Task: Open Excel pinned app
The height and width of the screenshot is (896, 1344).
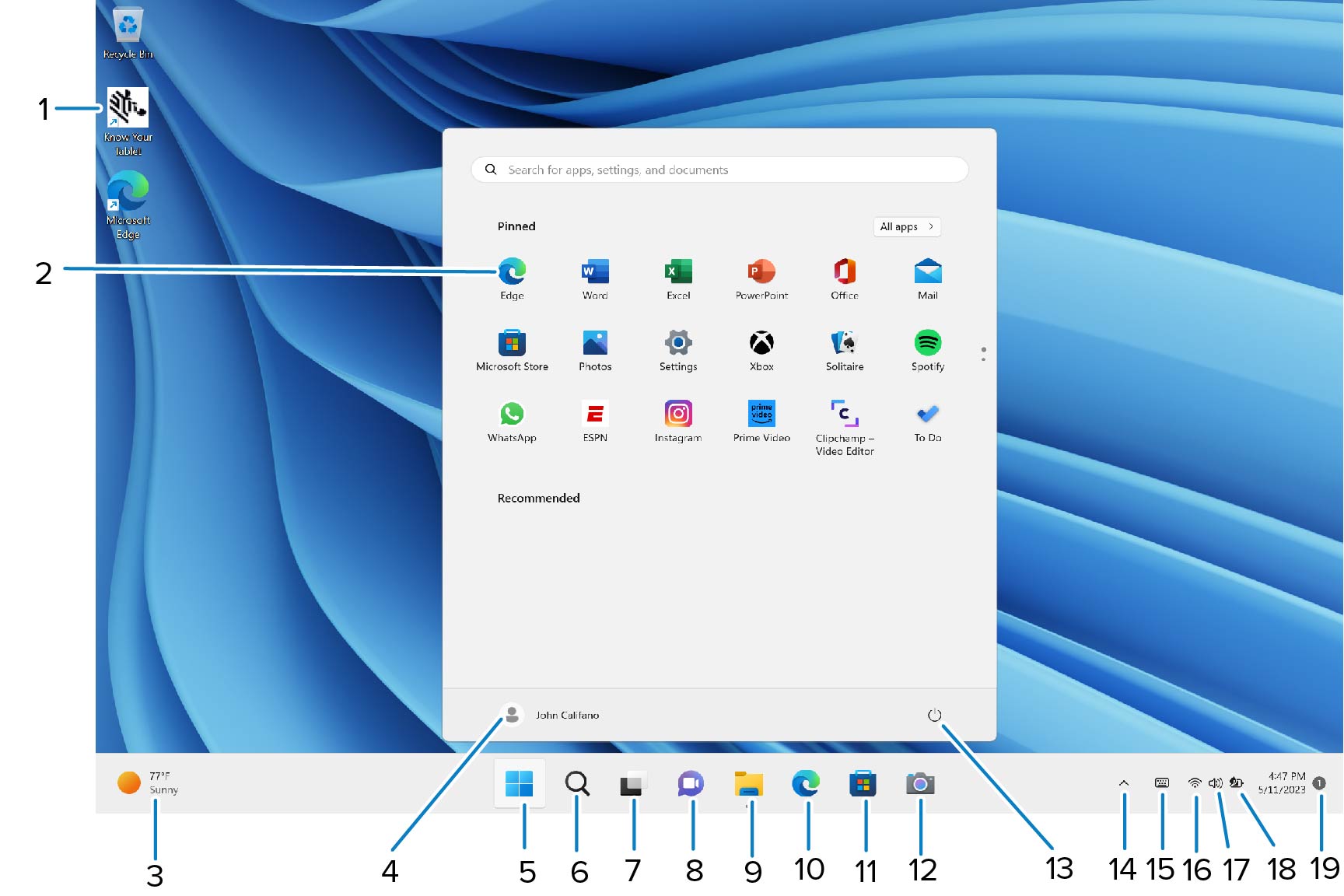Action: click(x=678, y=278)
